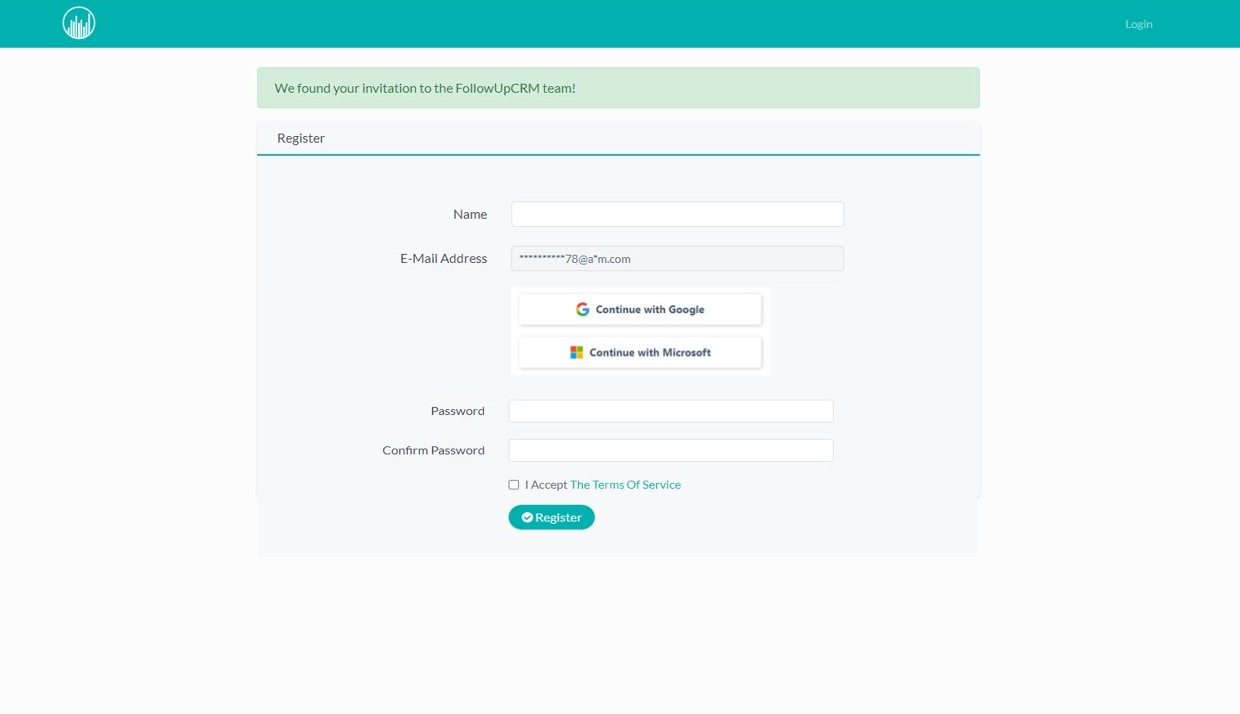The width and height of the screenshot is (1240, 714).
Task: Click the E-Mail Address field
Action: [x=677, y=258]
